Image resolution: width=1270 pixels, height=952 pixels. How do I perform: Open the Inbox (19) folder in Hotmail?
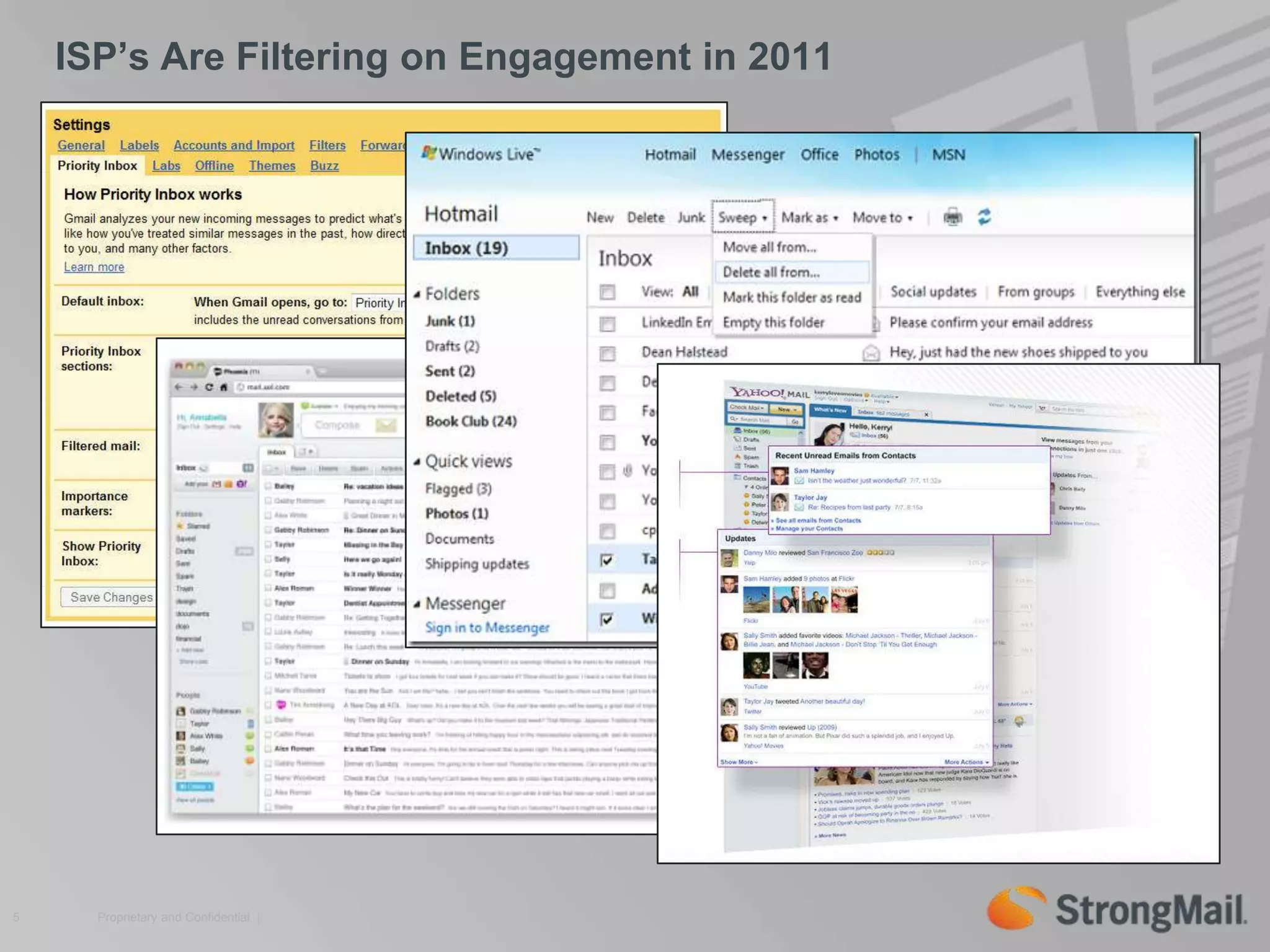click(496, 248)
